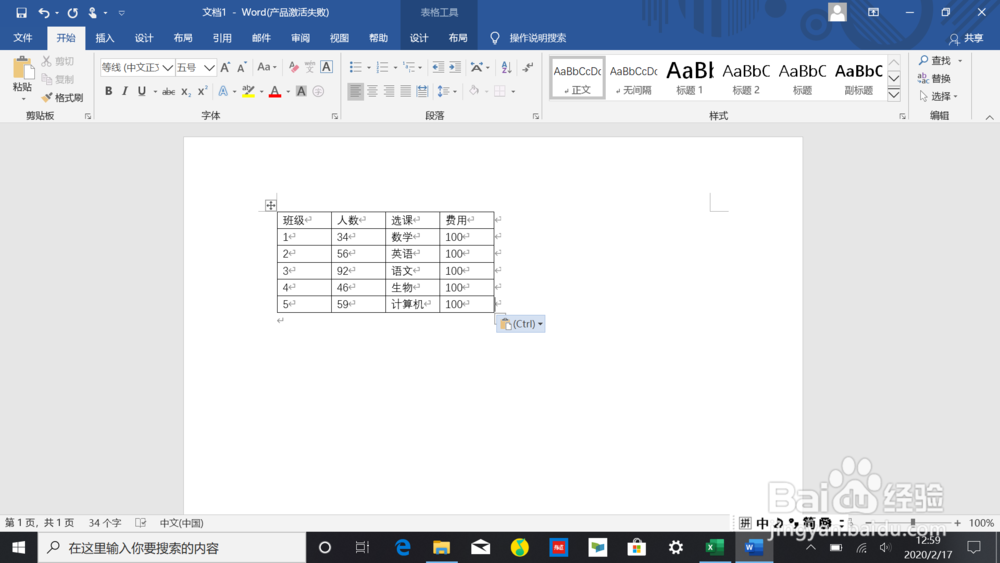This screenshot has width=1000, height=563.
Task: Switch to the 审阅 tab
Action: (x=300, y=38)
